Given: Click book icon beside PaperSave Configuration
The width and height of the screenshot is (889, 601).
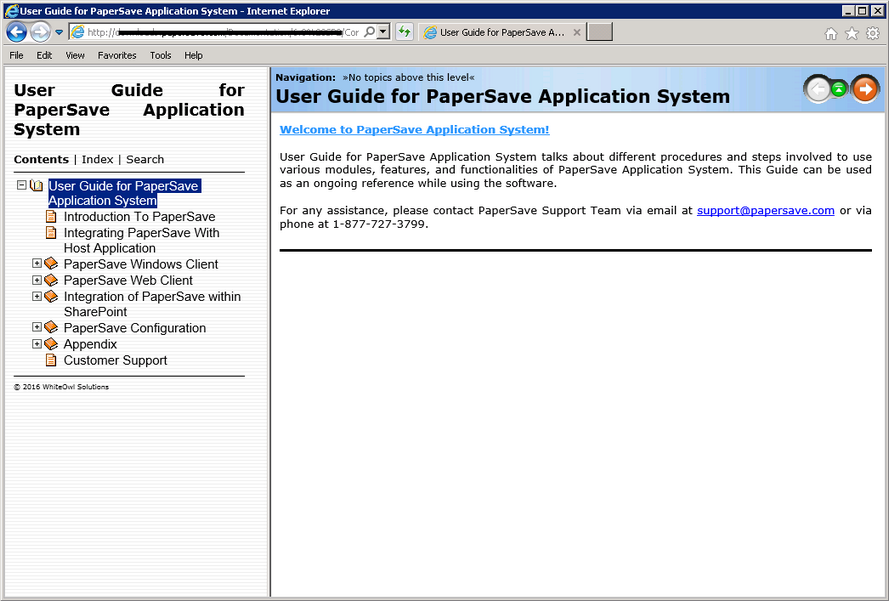Looking at the screenshot, I should point(51,328).
